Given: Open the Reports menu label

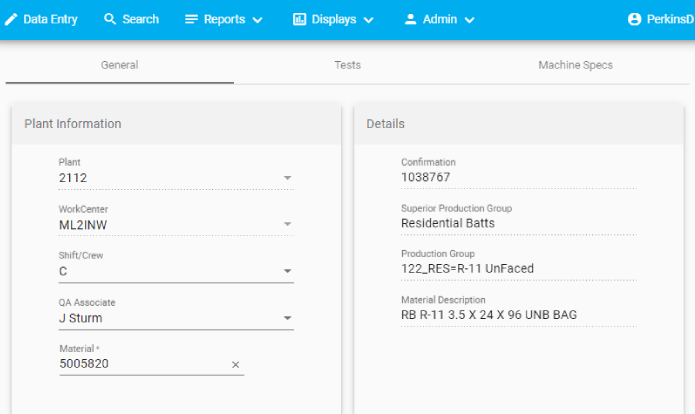Looking at the screenshot, I should click(224, 19).
